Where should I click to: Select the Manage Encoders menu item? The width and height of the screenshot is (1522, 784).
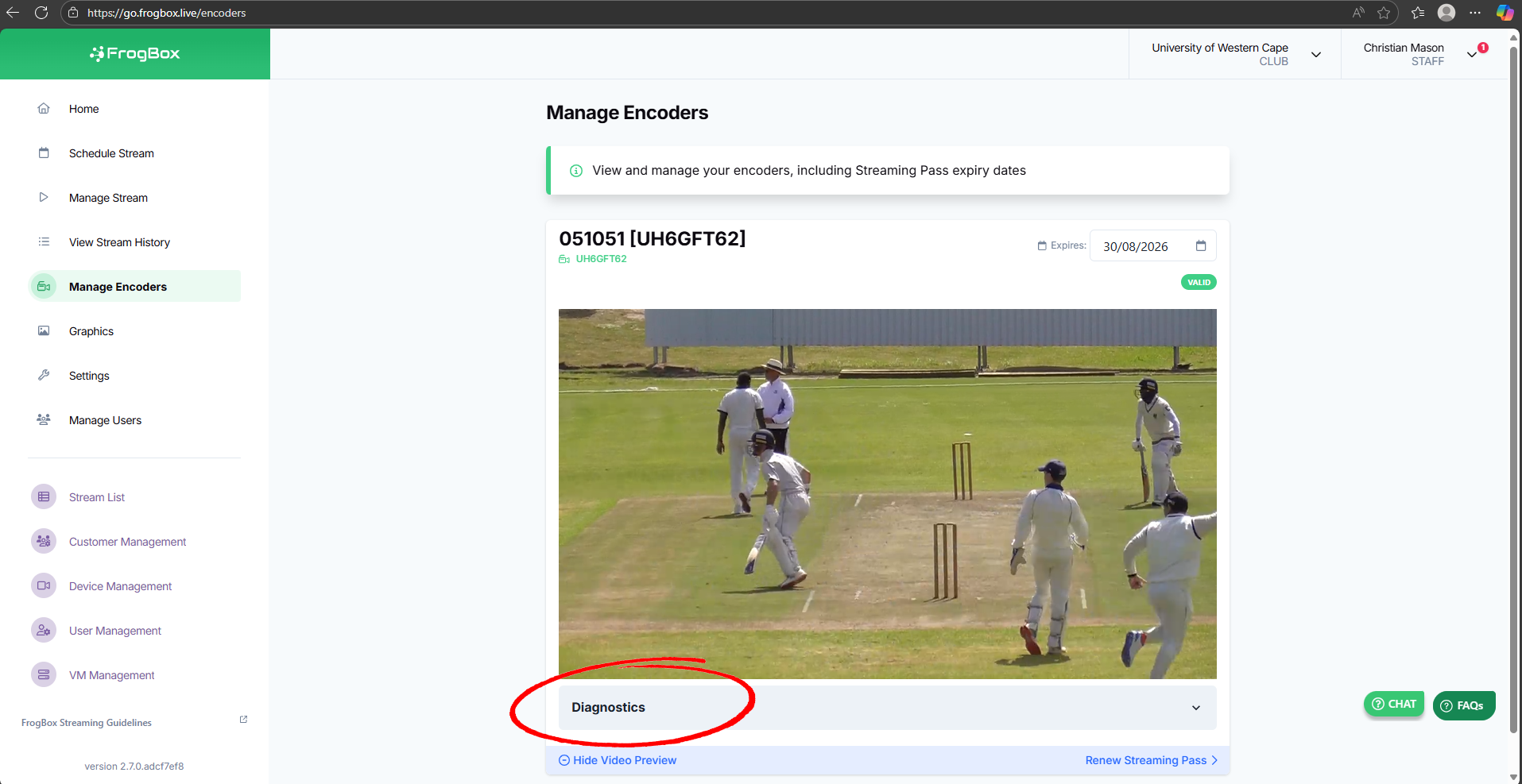(135, 286)
